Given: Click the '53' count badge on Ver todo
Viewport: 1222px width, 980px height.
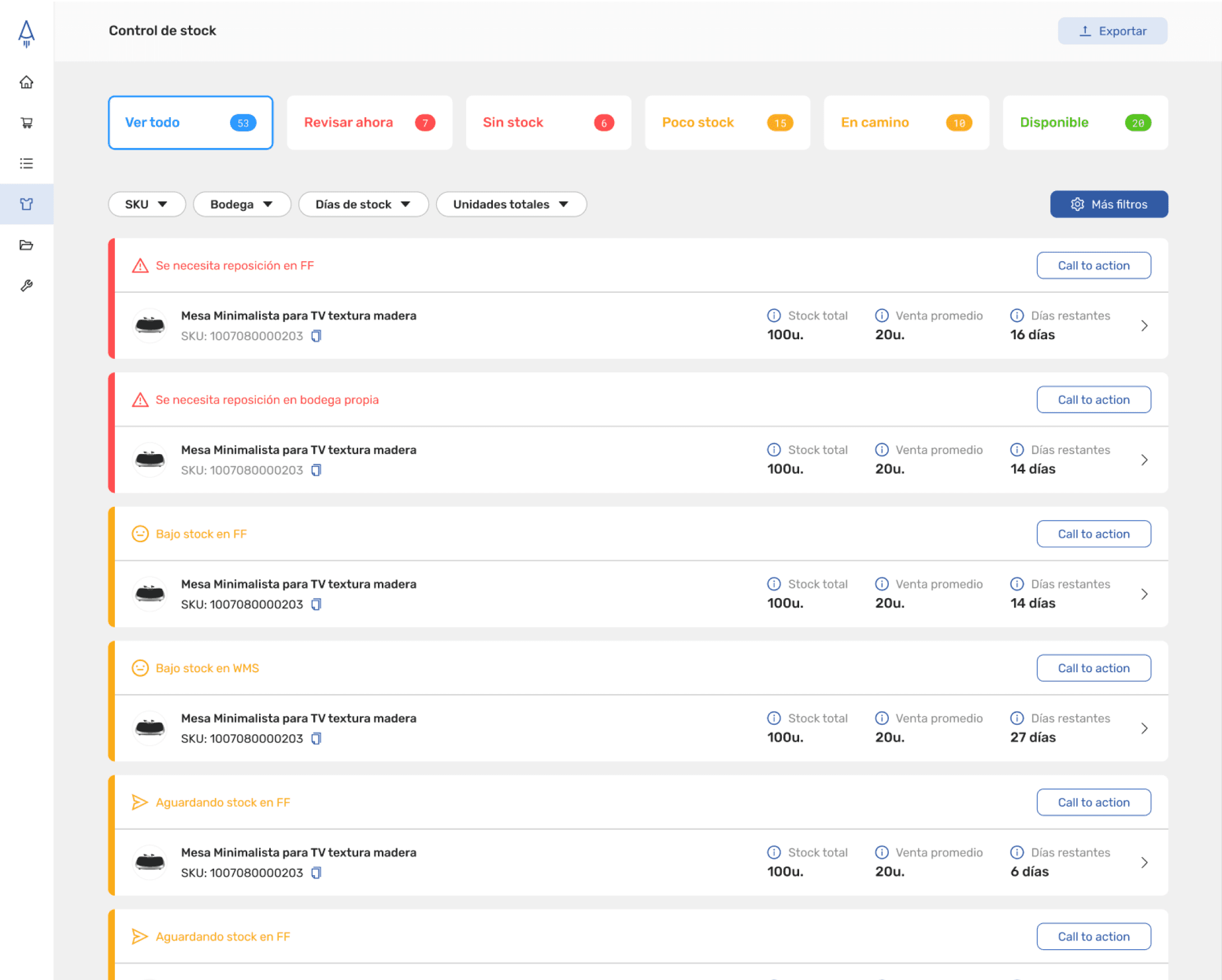Looking at the screenshot, I should (x=243, y=123).
